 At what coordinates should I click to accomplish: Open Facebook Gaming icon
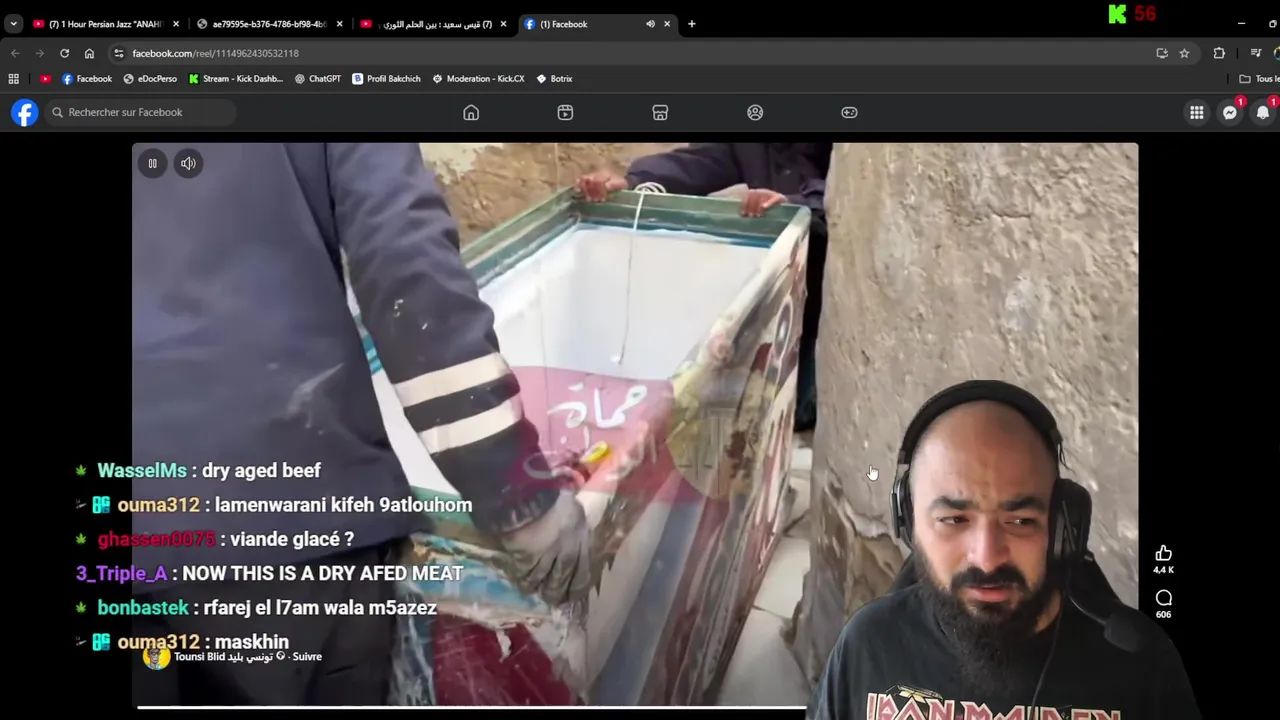tap(849, 113)
